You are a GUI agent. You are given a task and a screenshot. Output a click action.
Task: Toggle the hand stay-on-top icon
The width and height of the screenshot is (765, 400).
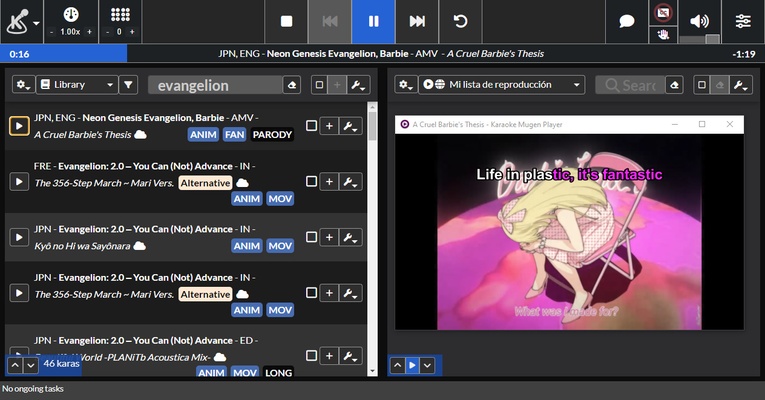coord(664,34)
